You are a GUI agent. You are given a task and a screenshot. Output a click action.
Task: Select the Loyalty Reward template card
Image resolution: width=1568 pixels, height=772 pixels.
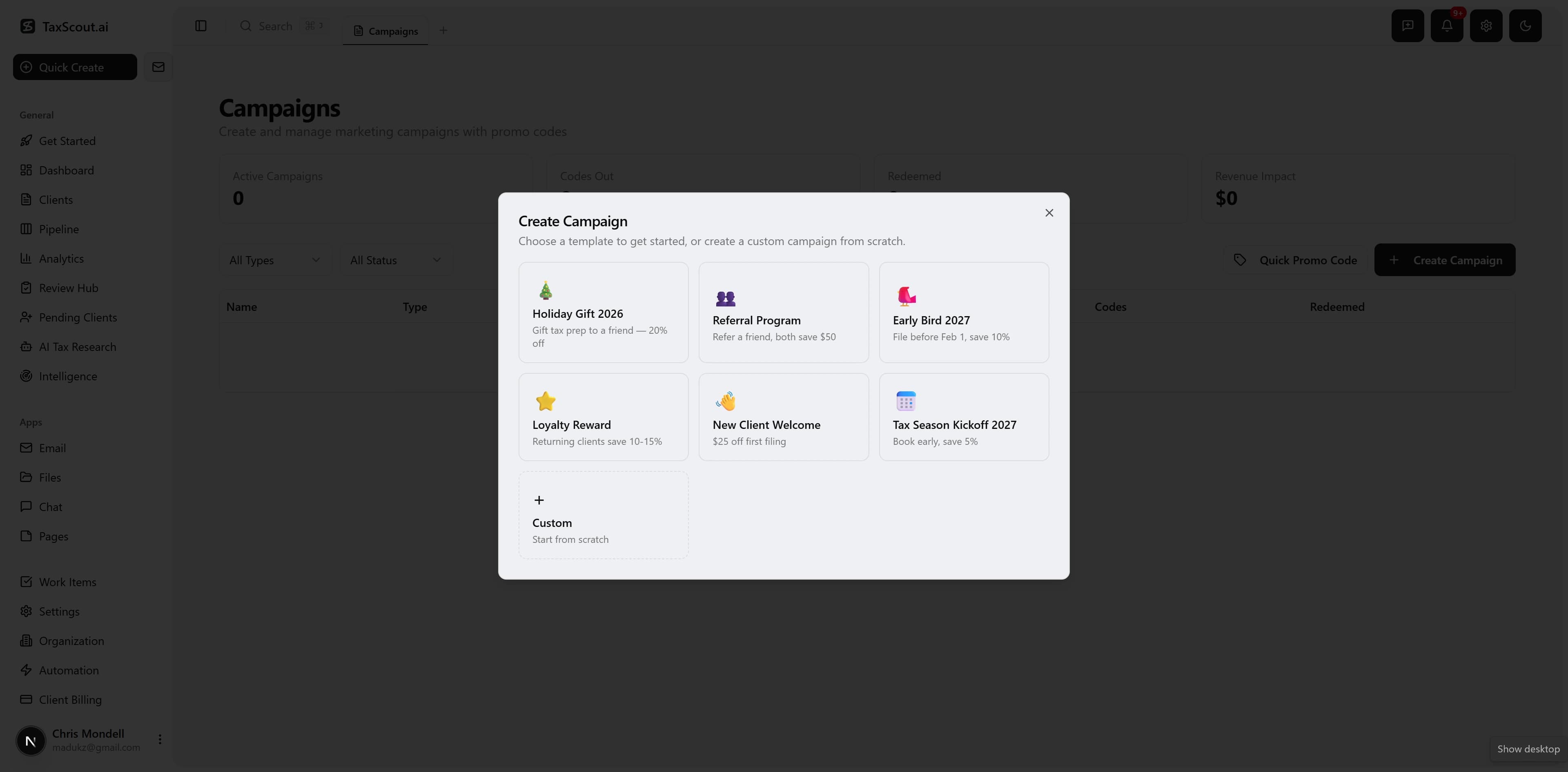pos(603,417)
